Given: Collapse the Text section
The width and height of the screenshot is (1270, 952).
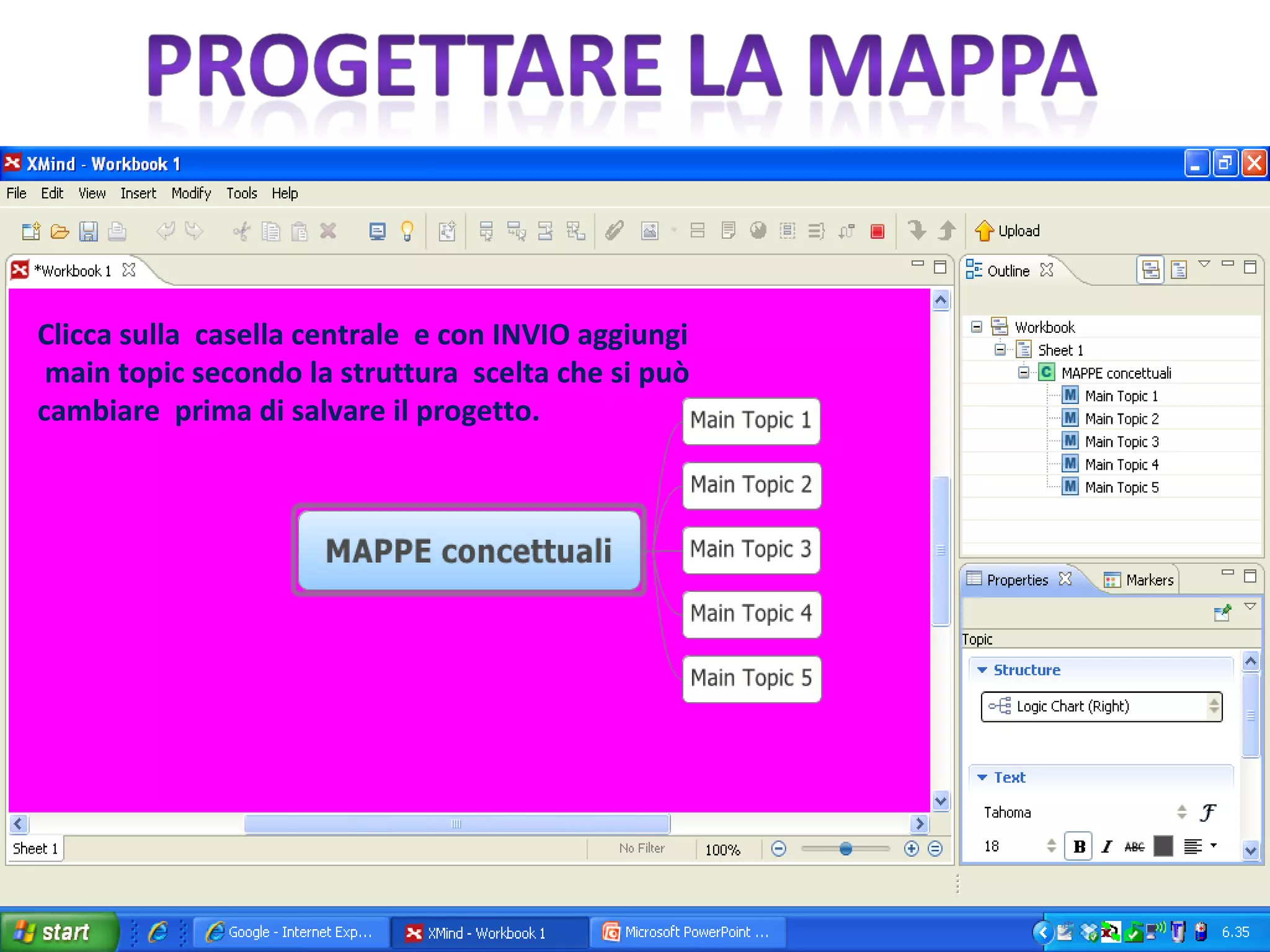Looking at the screenshot, I should [x=982, y=777].
